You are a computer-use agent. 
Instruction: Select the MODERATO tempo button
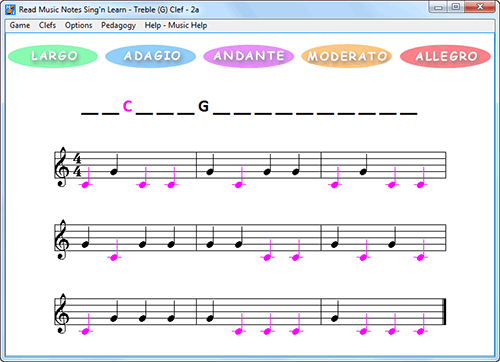point(347,56)
